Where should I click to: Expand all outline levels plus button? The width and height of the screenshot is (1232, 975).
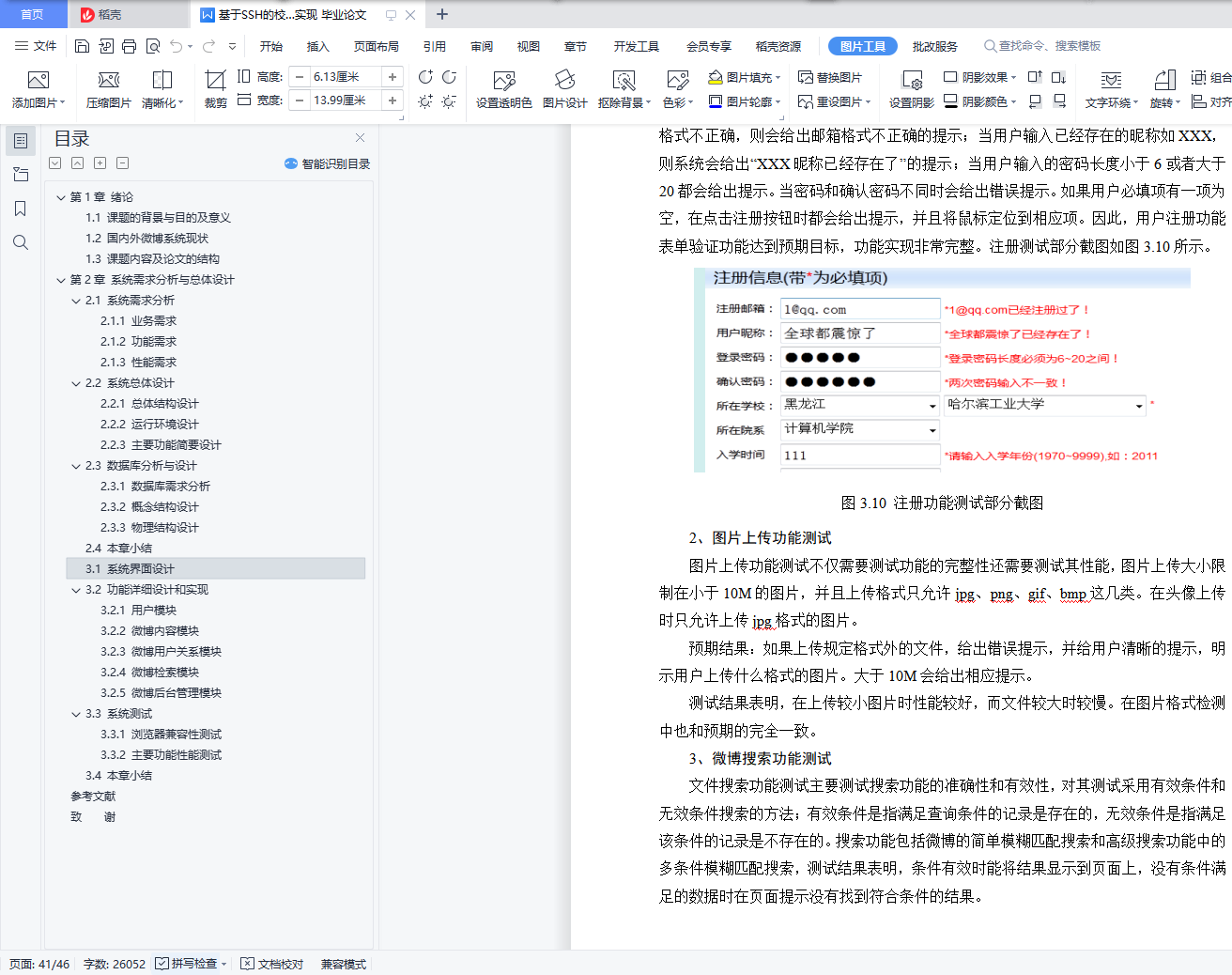(x=100, y=163)
